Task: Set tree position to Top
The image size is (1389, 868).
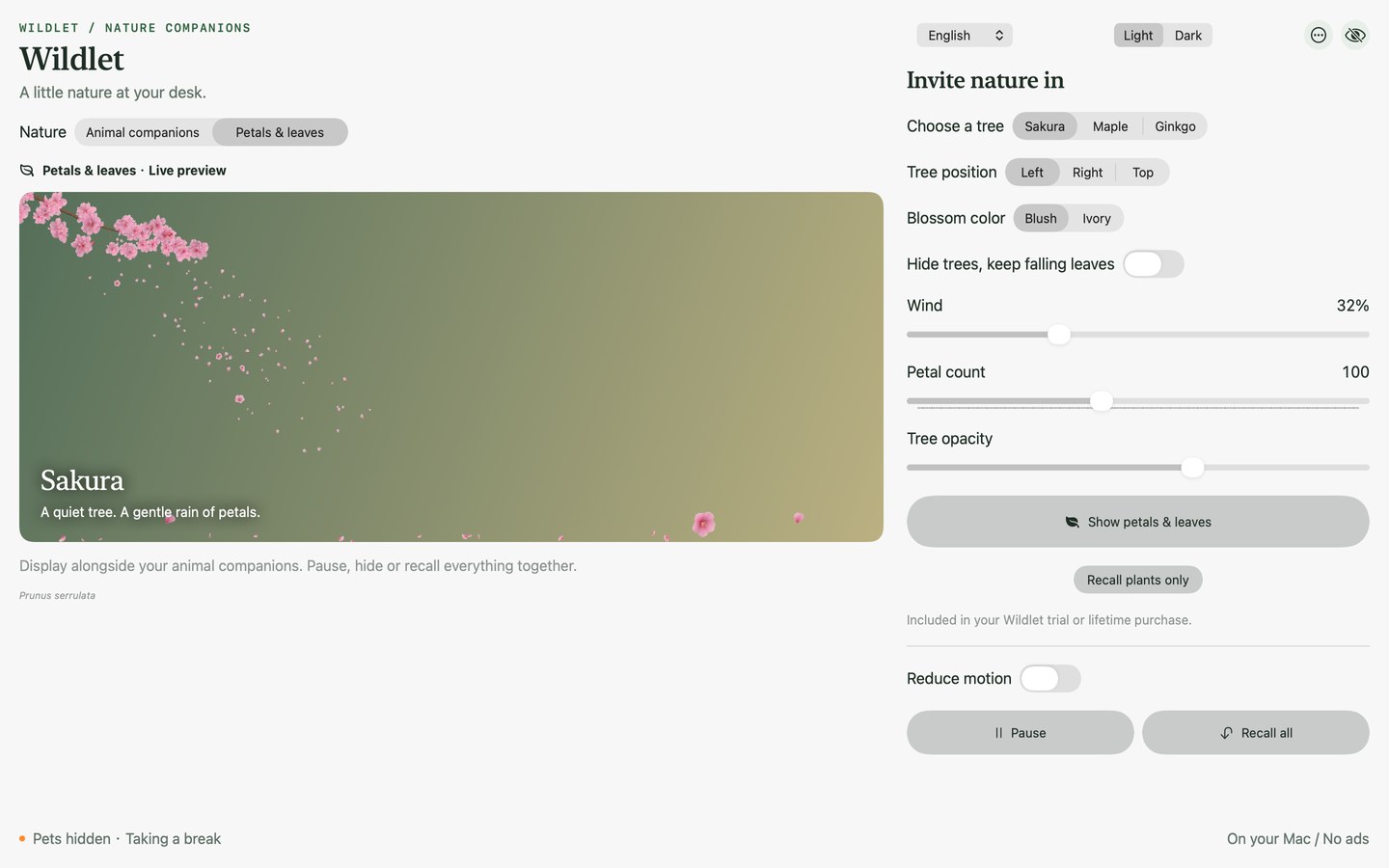Action: [x=1143, y=173]
